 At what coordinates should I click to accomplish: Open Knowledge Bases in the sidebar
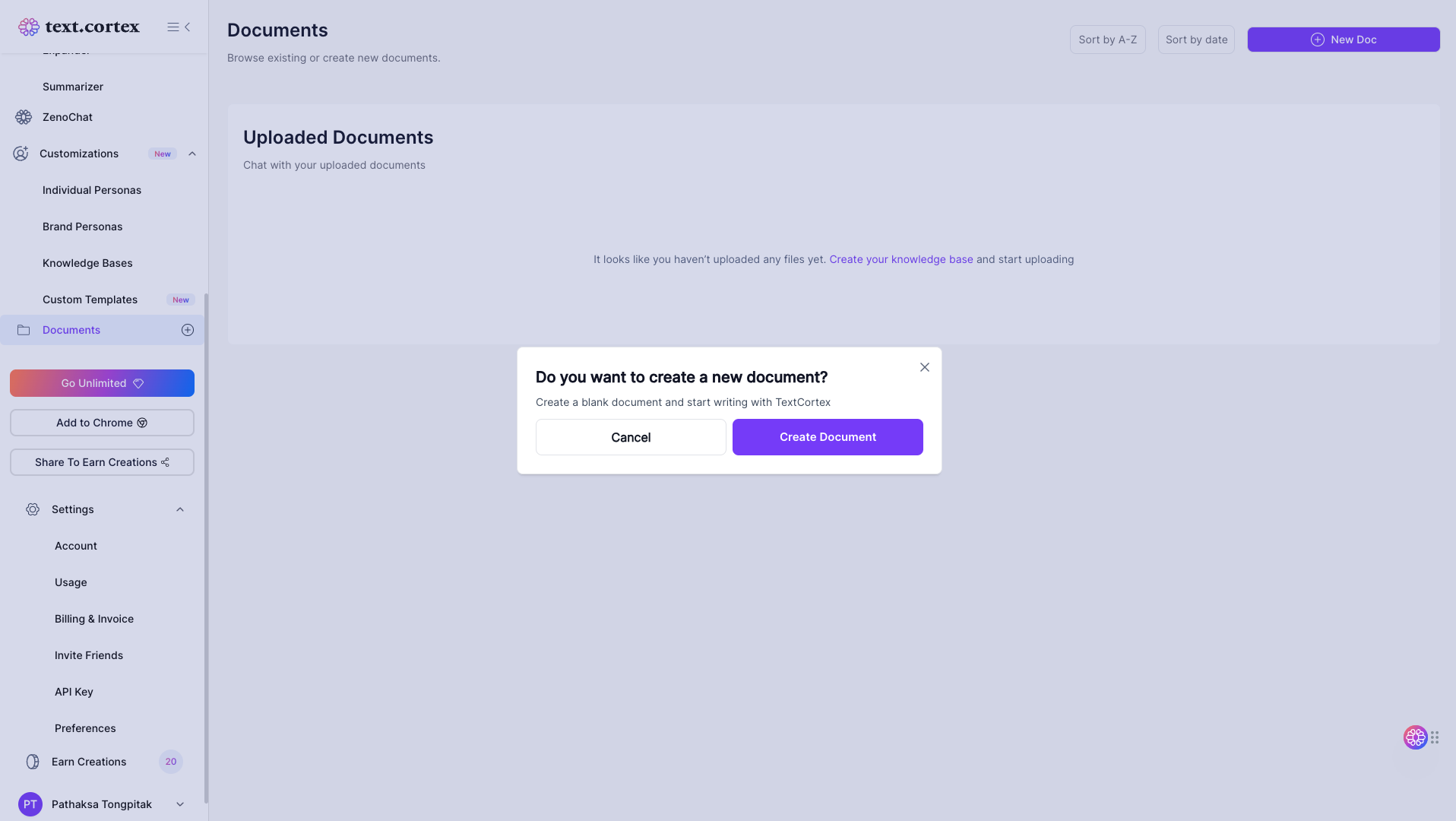tap(87, 263)
